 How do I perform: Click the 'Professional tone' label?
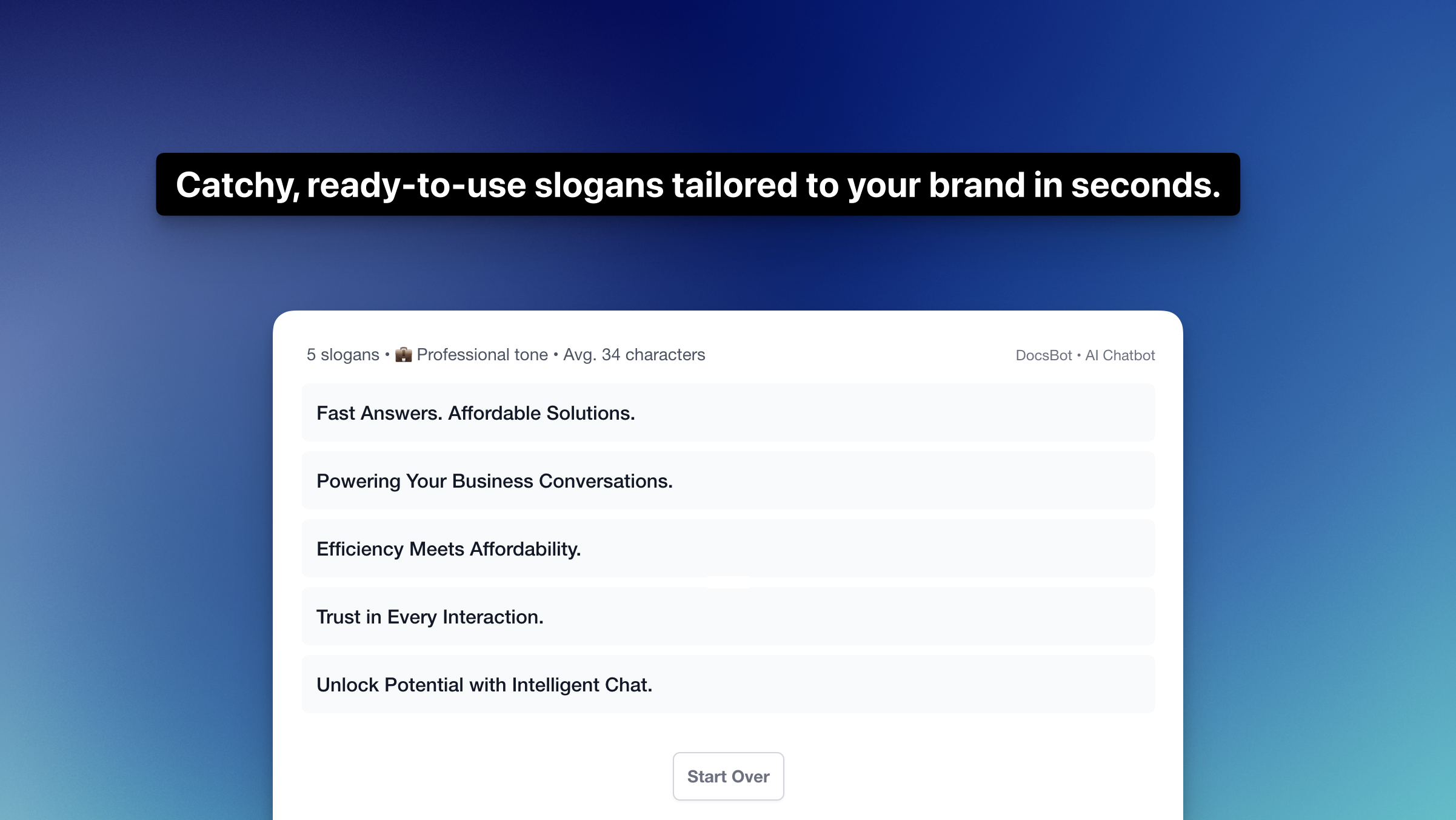(x=483, y=355)
